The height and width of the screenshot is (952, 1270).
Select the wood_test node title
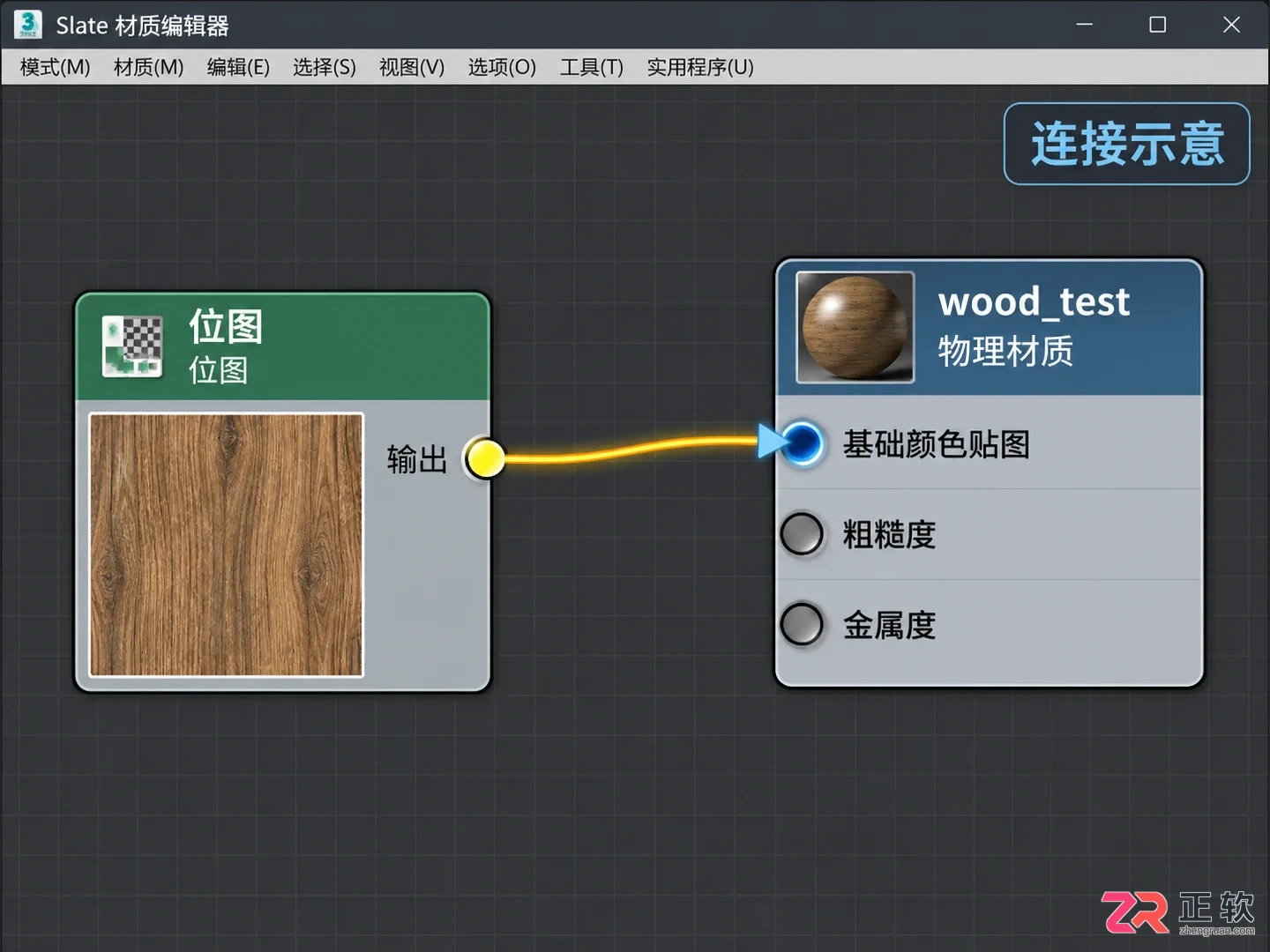pyautogui.click(x=1034, y=302)
